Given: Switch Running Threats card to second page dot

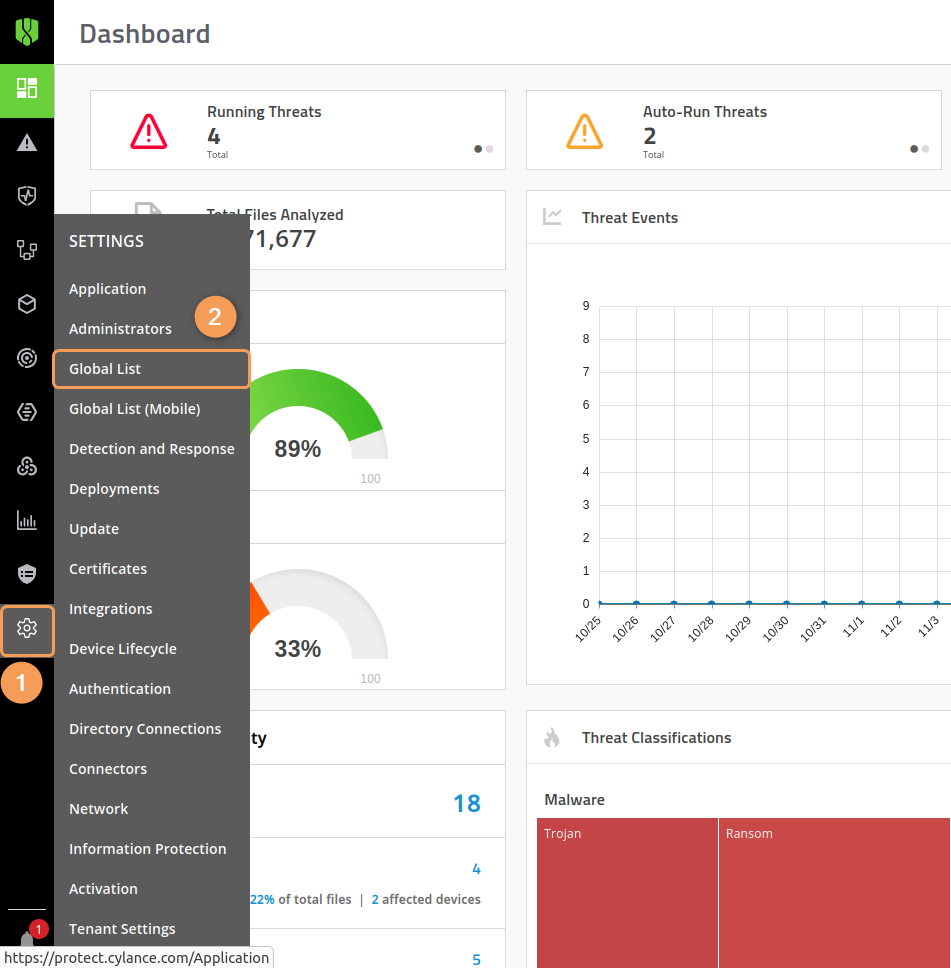Looking at the screenshot, I should [x=490, y=149].
